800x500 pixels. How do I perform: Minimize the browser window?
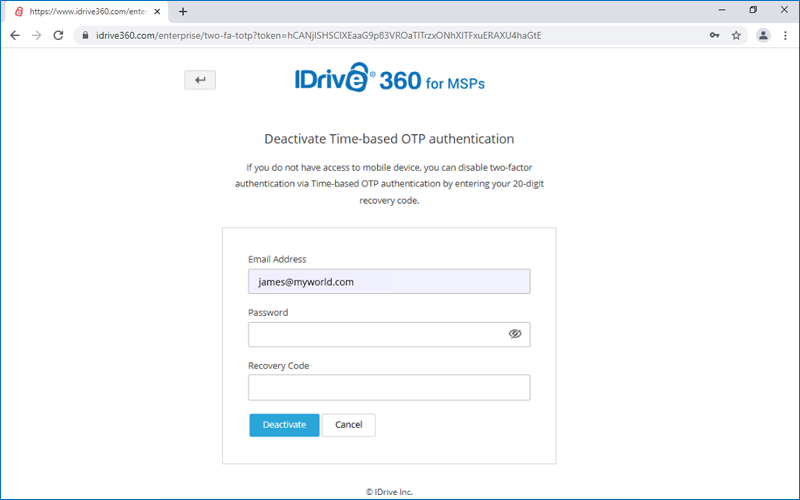tap(722, 10)
